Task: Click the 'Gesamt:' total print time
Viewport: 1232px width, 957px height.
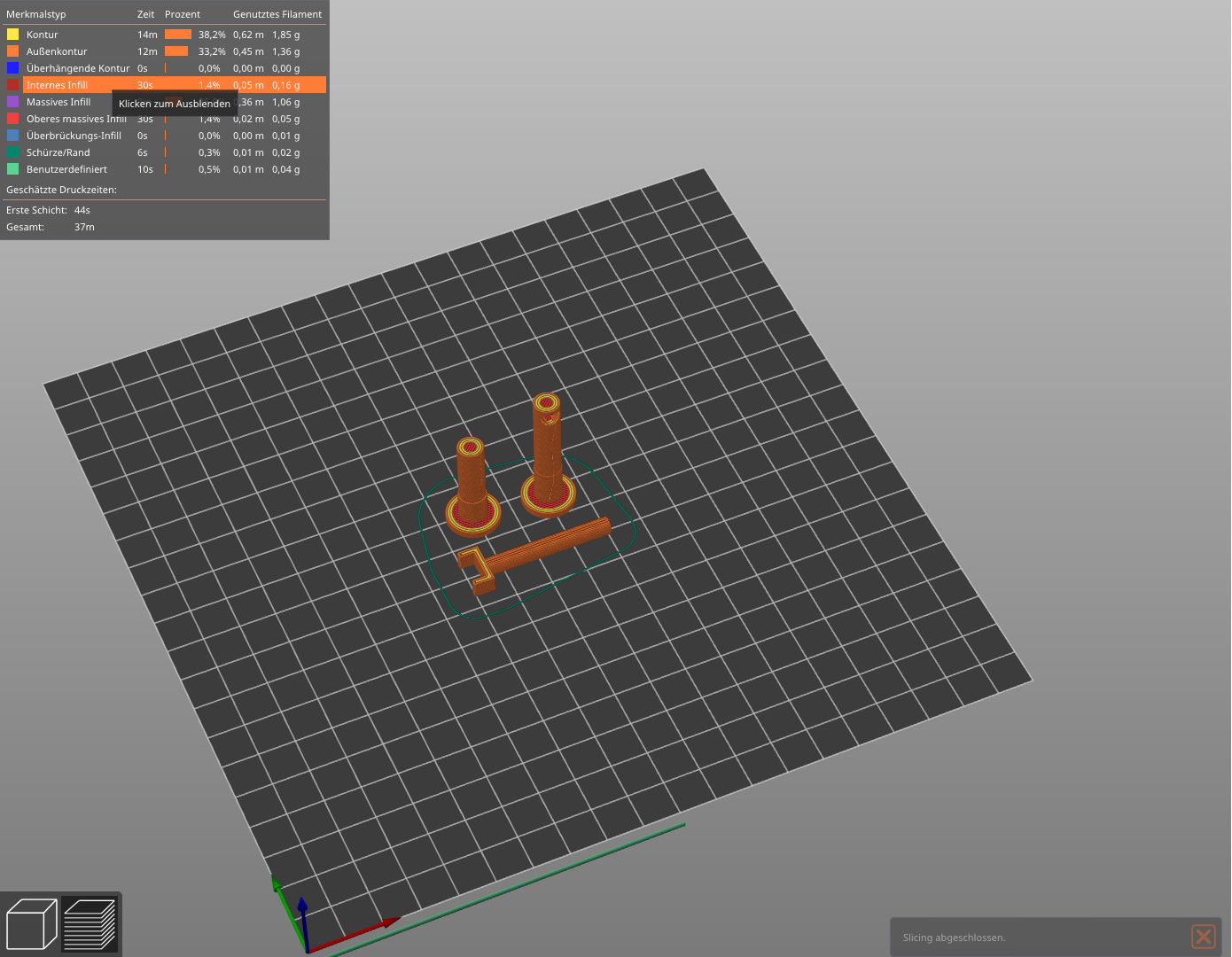Action: point(51,227)
